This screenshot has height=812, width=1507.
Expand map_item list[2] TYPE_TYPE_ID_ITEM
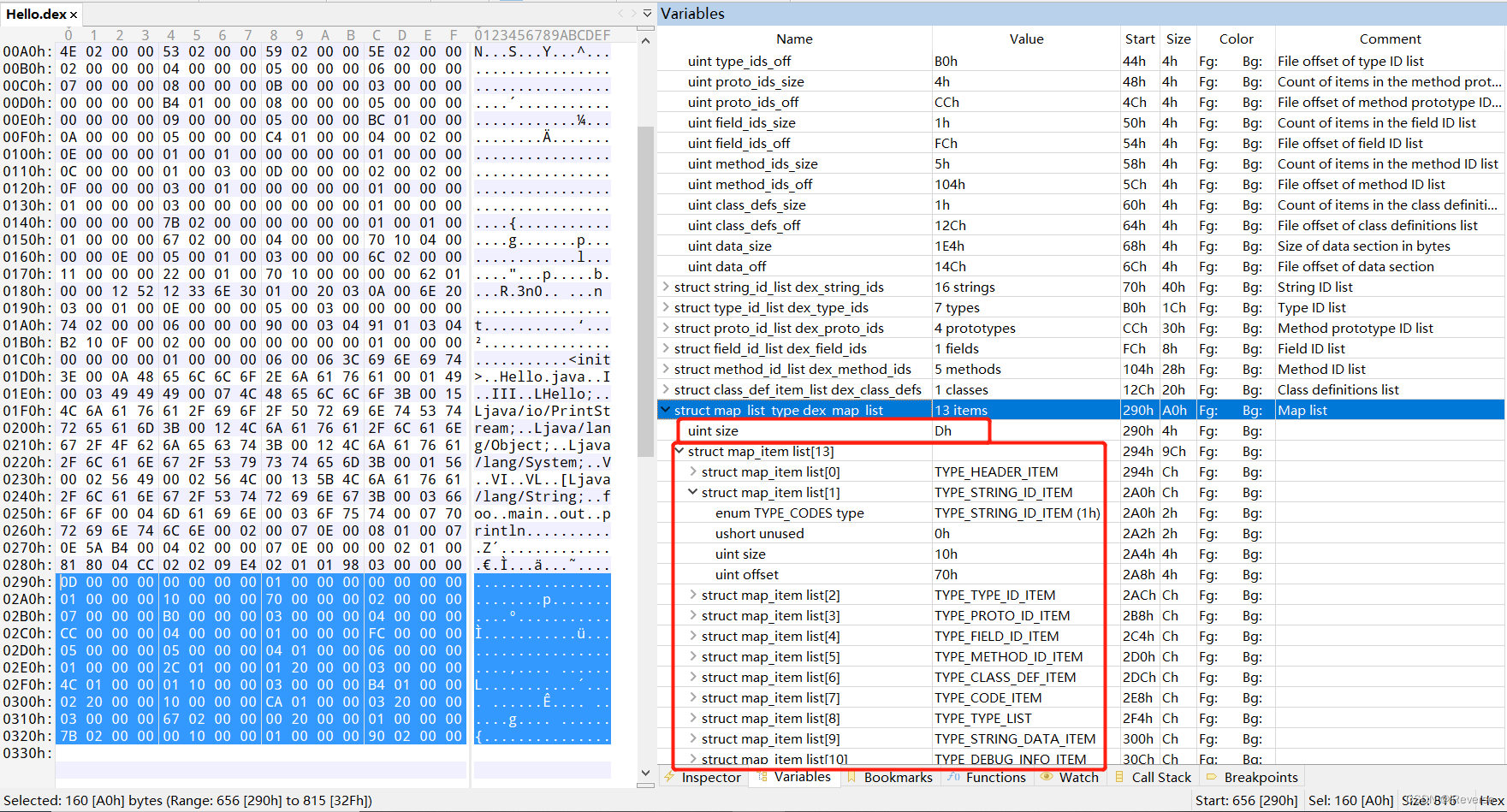pos(693,595)
